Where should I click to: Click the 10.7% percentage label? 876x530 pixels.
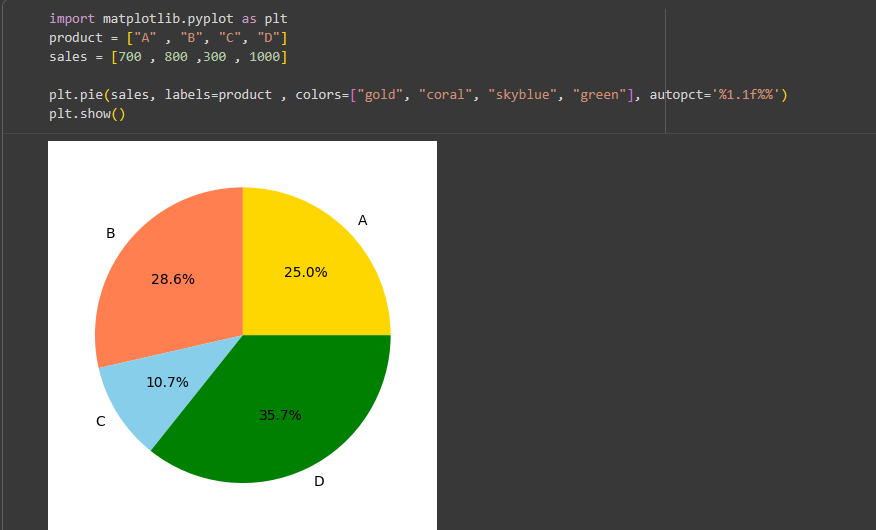(x=167, y=383)
